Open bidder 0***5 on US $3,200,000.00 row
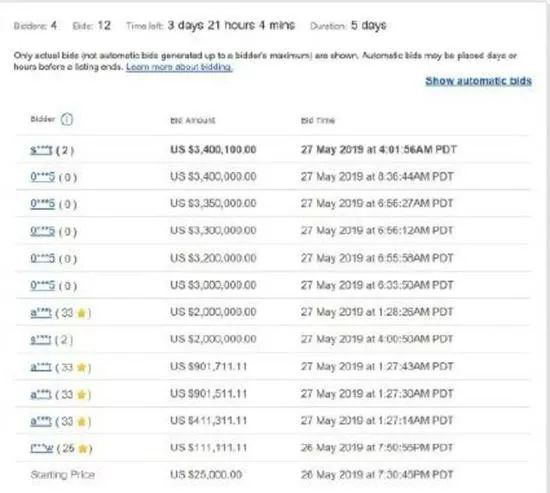 pyautogui.click(x=42, y=258)
